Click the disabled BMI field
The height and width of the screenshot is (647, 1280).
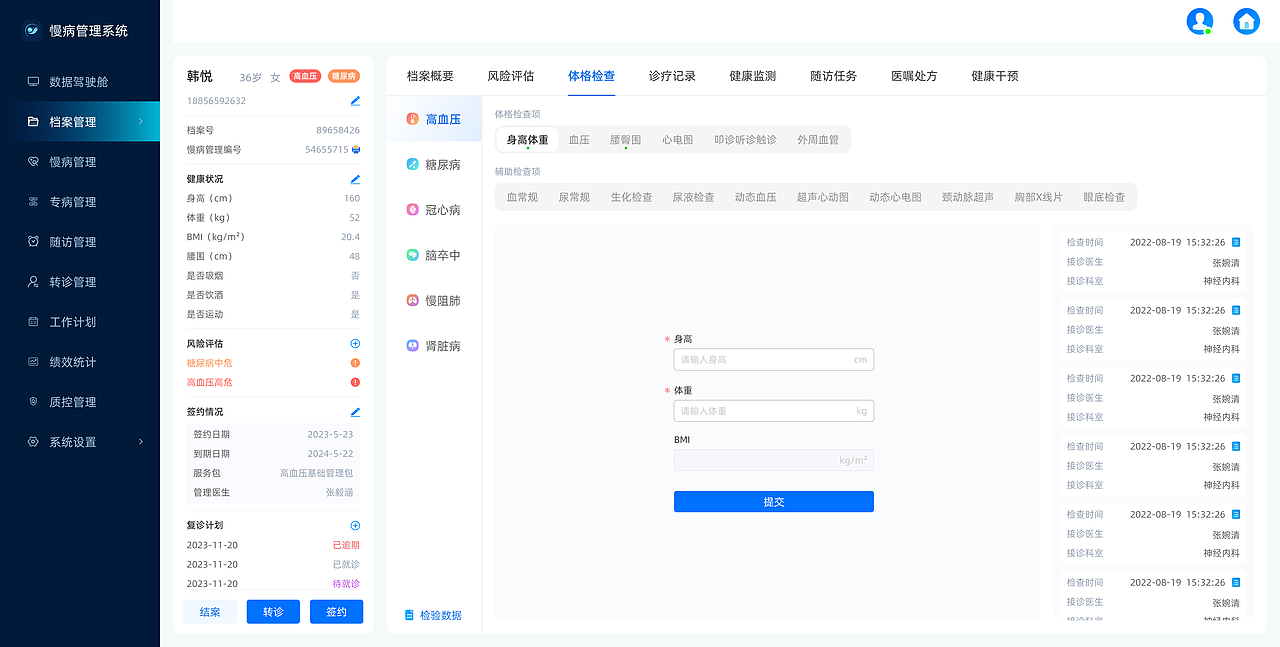774,460
